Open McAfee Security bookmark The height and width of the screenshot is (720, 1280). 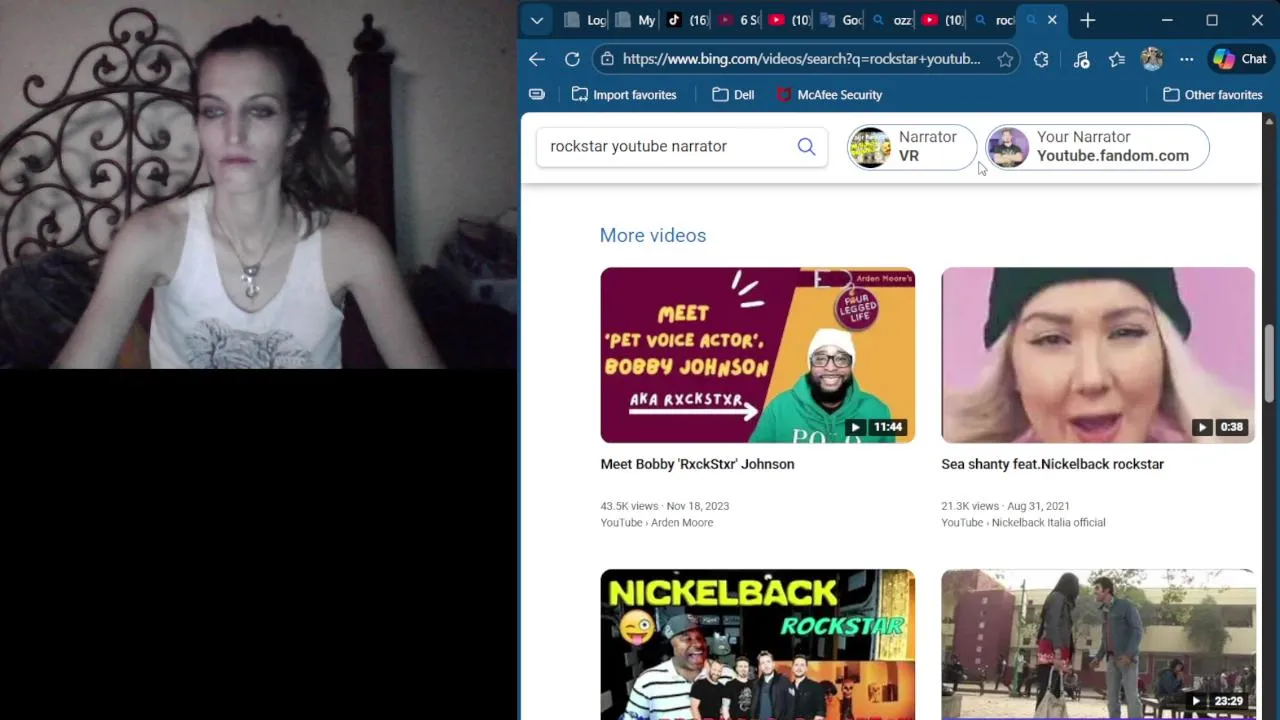(x=829, y=94)
